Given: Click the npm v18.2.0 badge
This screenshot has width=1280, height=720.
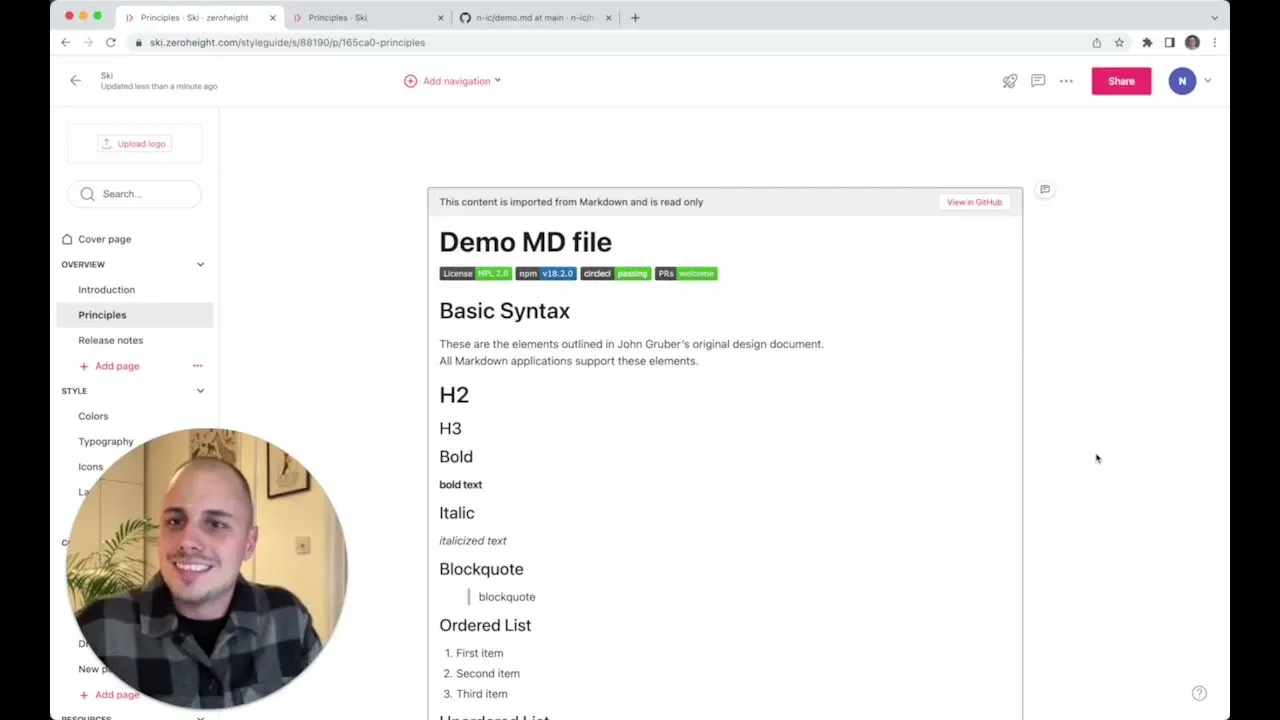Looking at the screenshot, I should point(546,273).
